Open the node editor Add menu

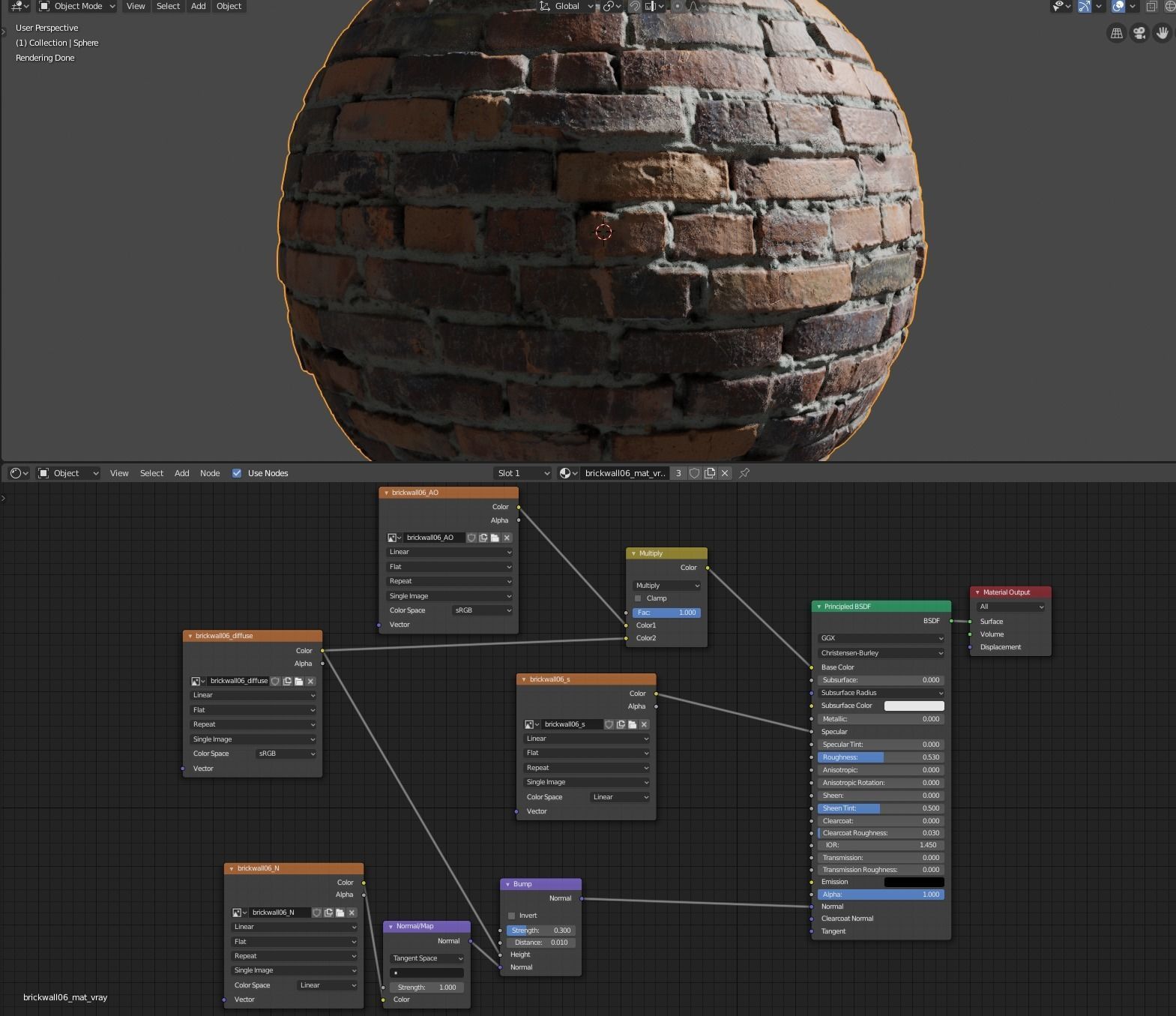tap(181, 473)
